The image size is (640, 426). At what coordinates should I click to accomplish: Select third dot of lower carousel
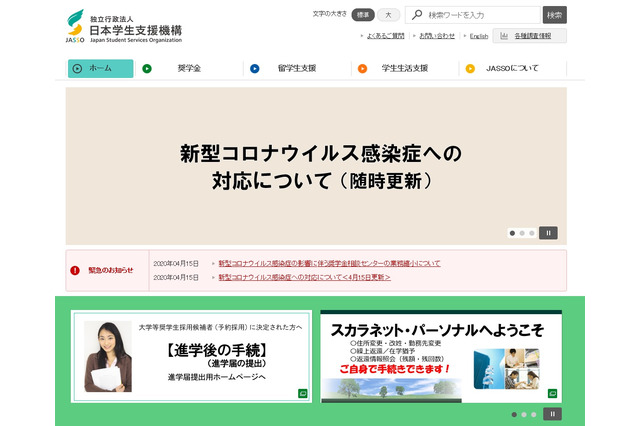click(x=533, y=415)
